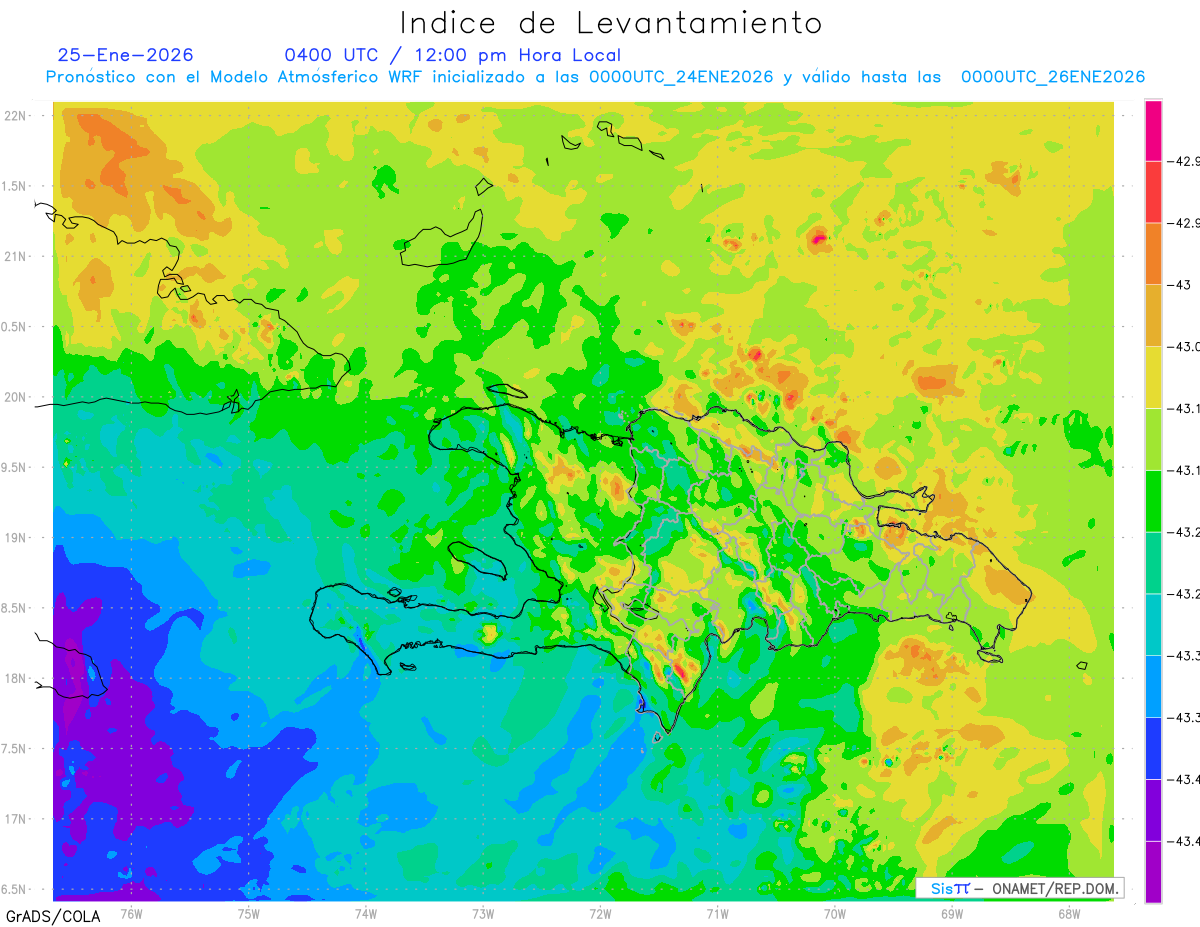This screenshot has width=1200, height=927.
Task: Click the bottom purple legend swatch
Action: click(1153, 872)
